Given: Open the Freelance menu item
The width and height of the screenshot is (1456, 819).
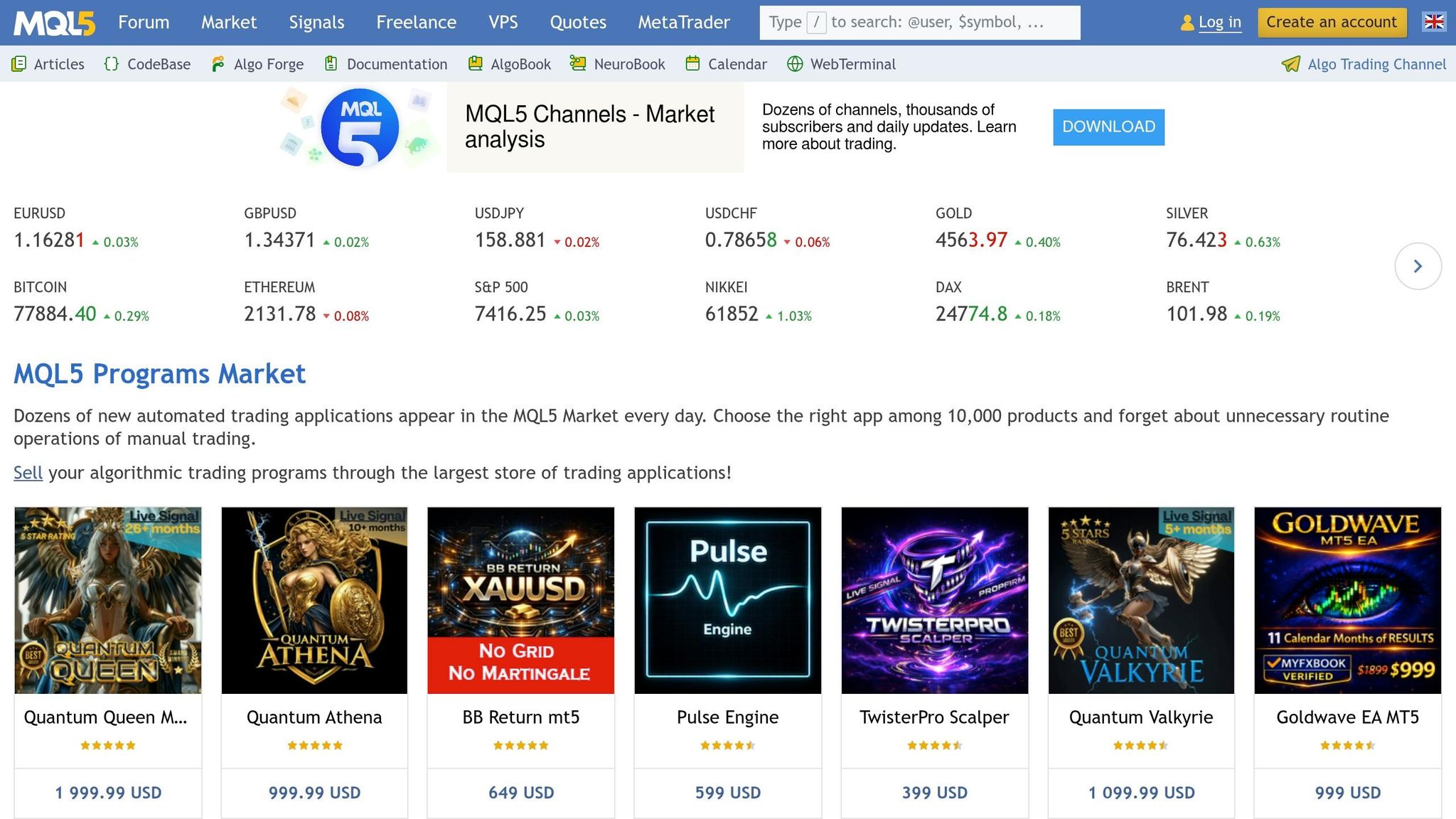Looking at the screenshot, I should pyautogui.click(x=416, y=23).
